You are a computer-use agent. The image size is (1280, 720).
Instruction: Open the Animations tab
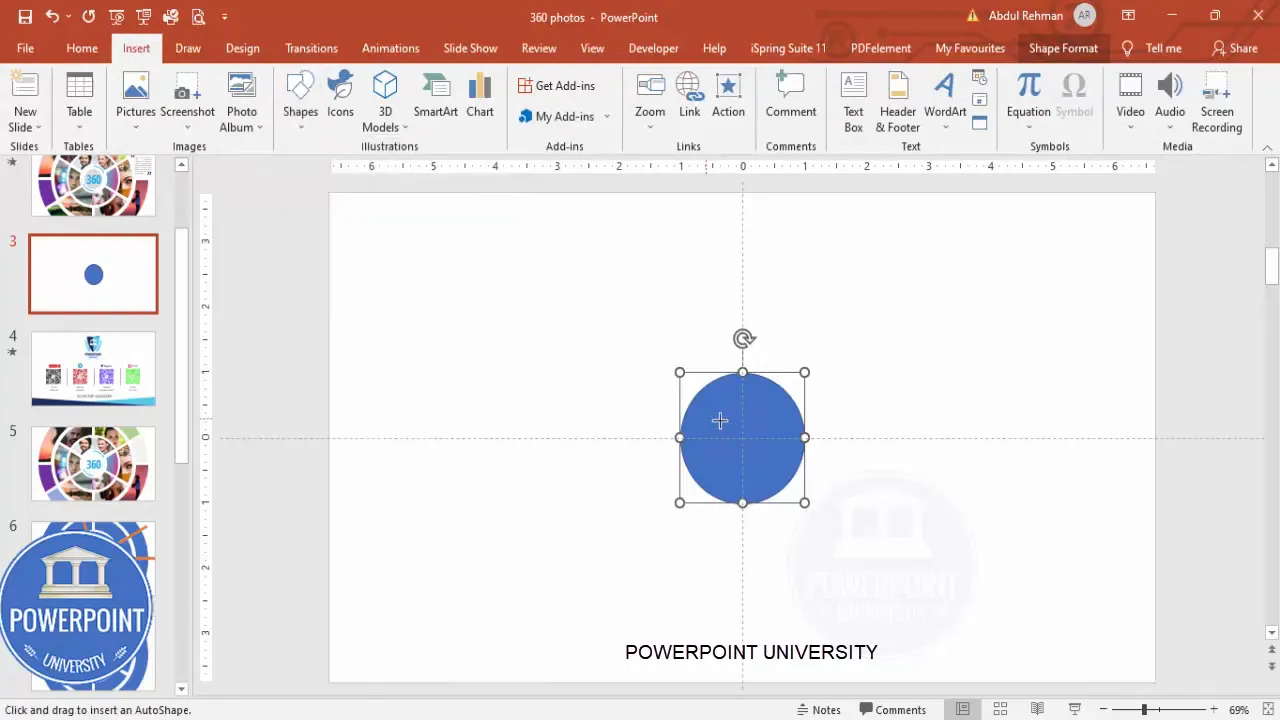pos(390,48)
